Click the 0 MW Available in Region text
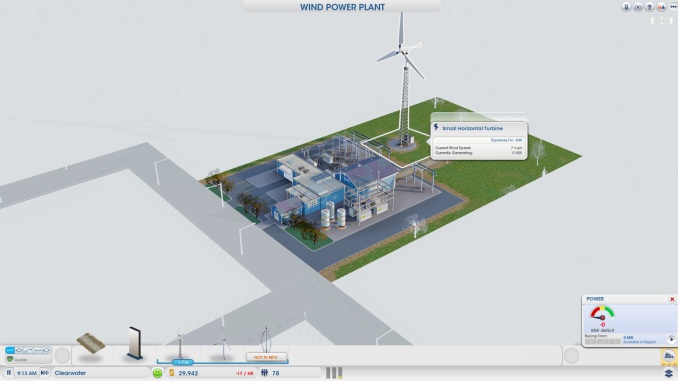Image resolution: width=678 pixels, height=381 pixels. coord(639,339)
